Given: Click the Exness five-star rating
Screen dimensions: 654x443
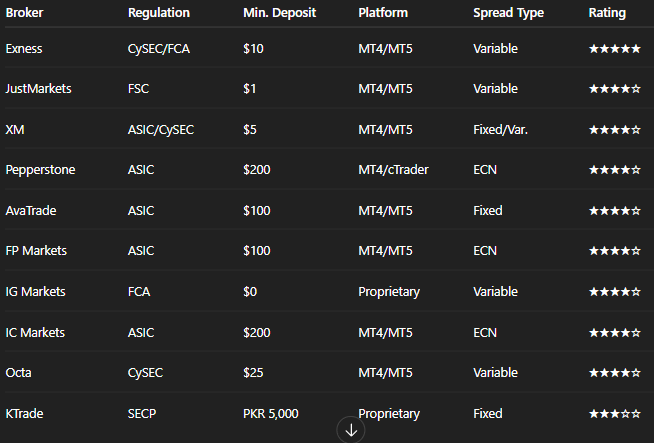Looking at the screenshot, I should pyautogui.click(x=614, y=49).
